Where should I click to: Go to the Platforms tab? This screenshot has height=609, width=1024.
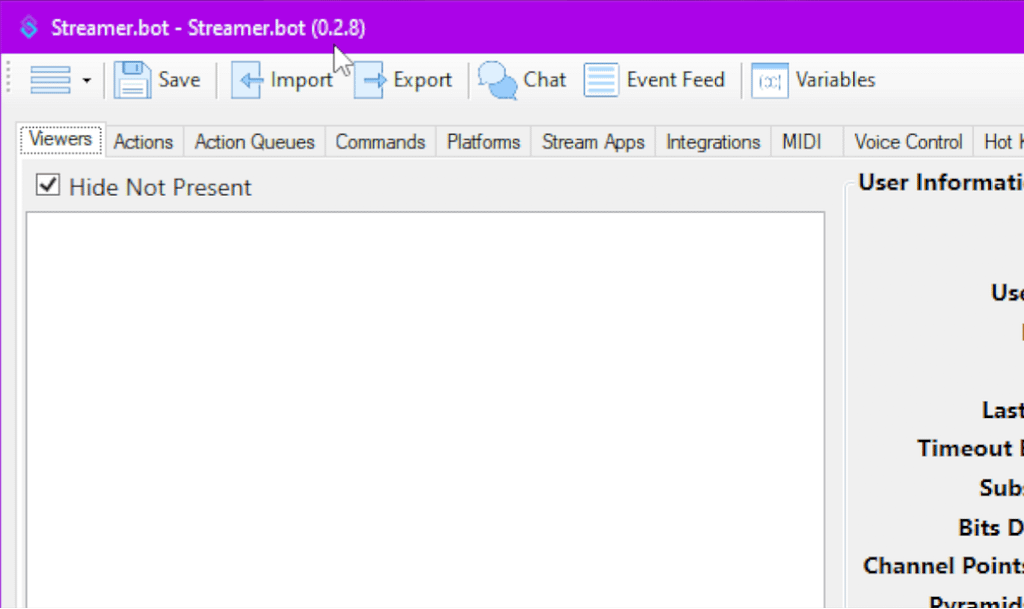point(483,142)
